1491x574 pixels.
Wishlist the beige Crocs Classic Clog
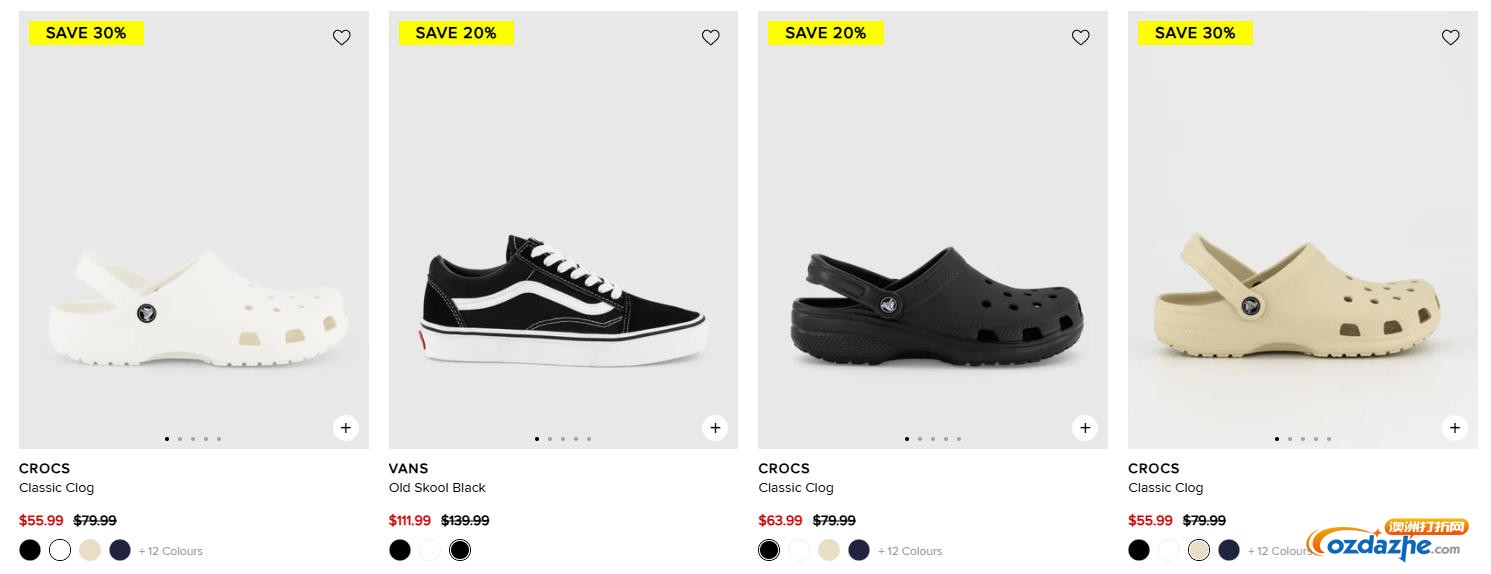point(1451,37)
